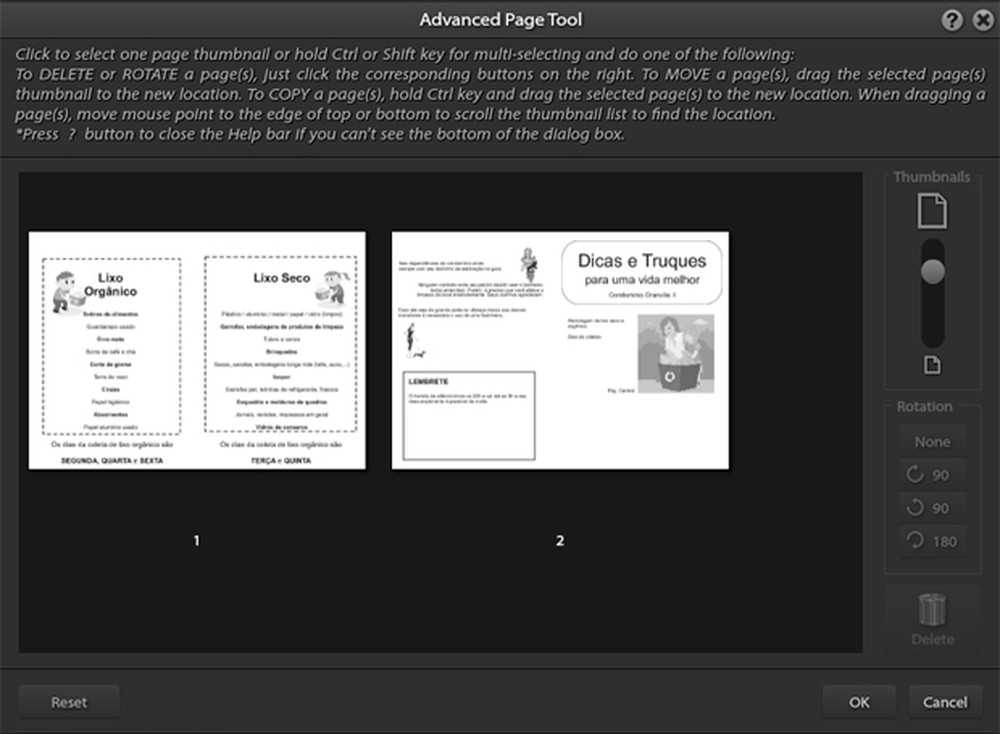Select the page 2 thumbnail

[x=560, y=353]
